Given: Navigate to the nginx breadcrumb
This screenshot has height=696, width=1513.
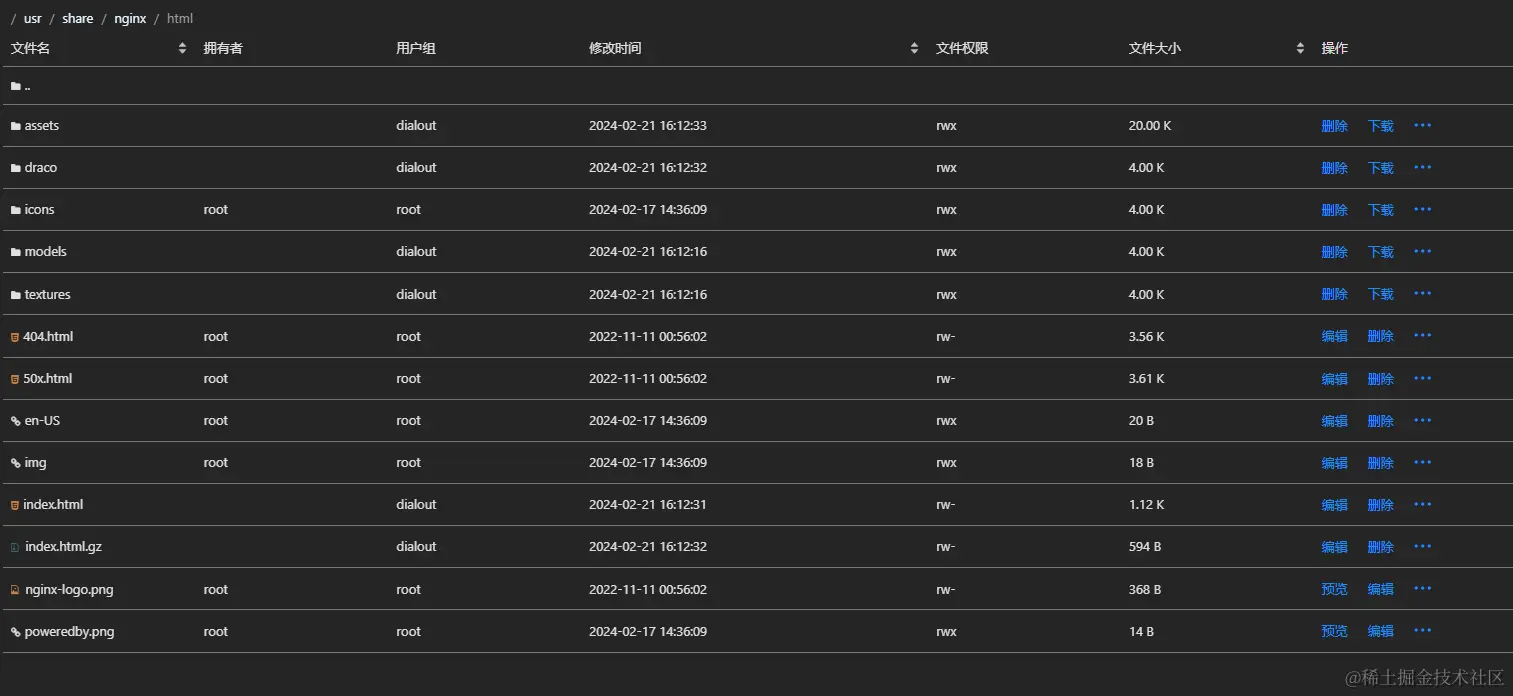Looking at the screenshot, I should click(130, 18).
